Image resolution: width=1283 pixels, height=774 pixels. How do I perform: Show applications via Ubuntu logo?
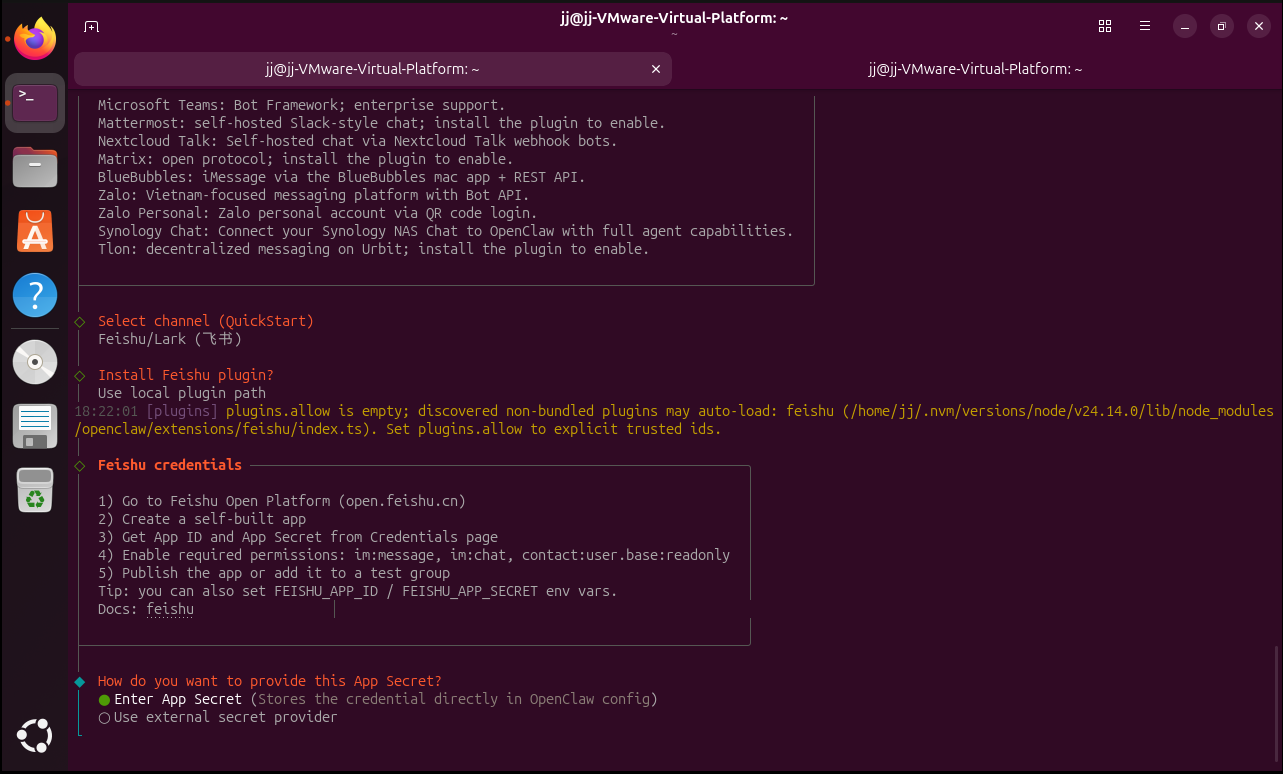click(x=35, y=738)
